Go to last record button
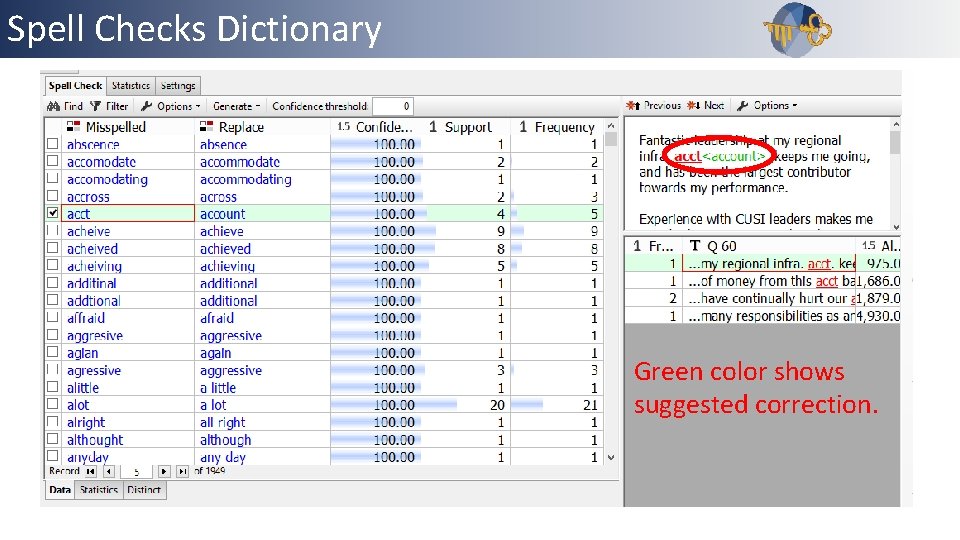This screenshot has height=540, width=960. 182,471
